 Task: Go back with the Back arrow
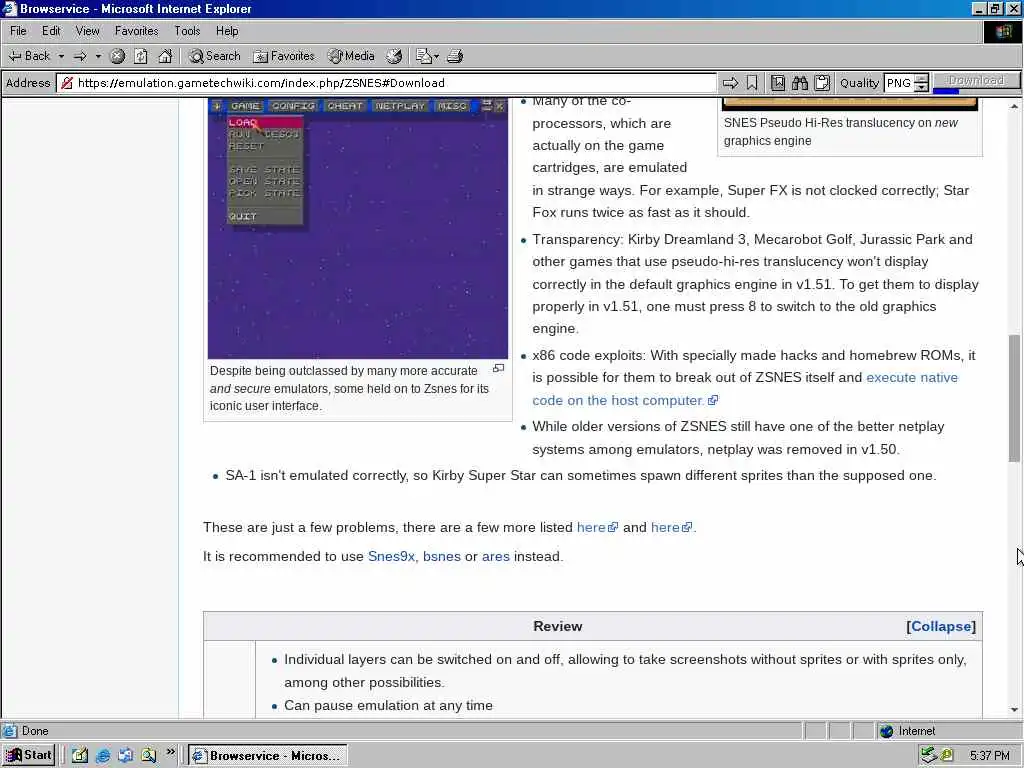click(29, 56)
